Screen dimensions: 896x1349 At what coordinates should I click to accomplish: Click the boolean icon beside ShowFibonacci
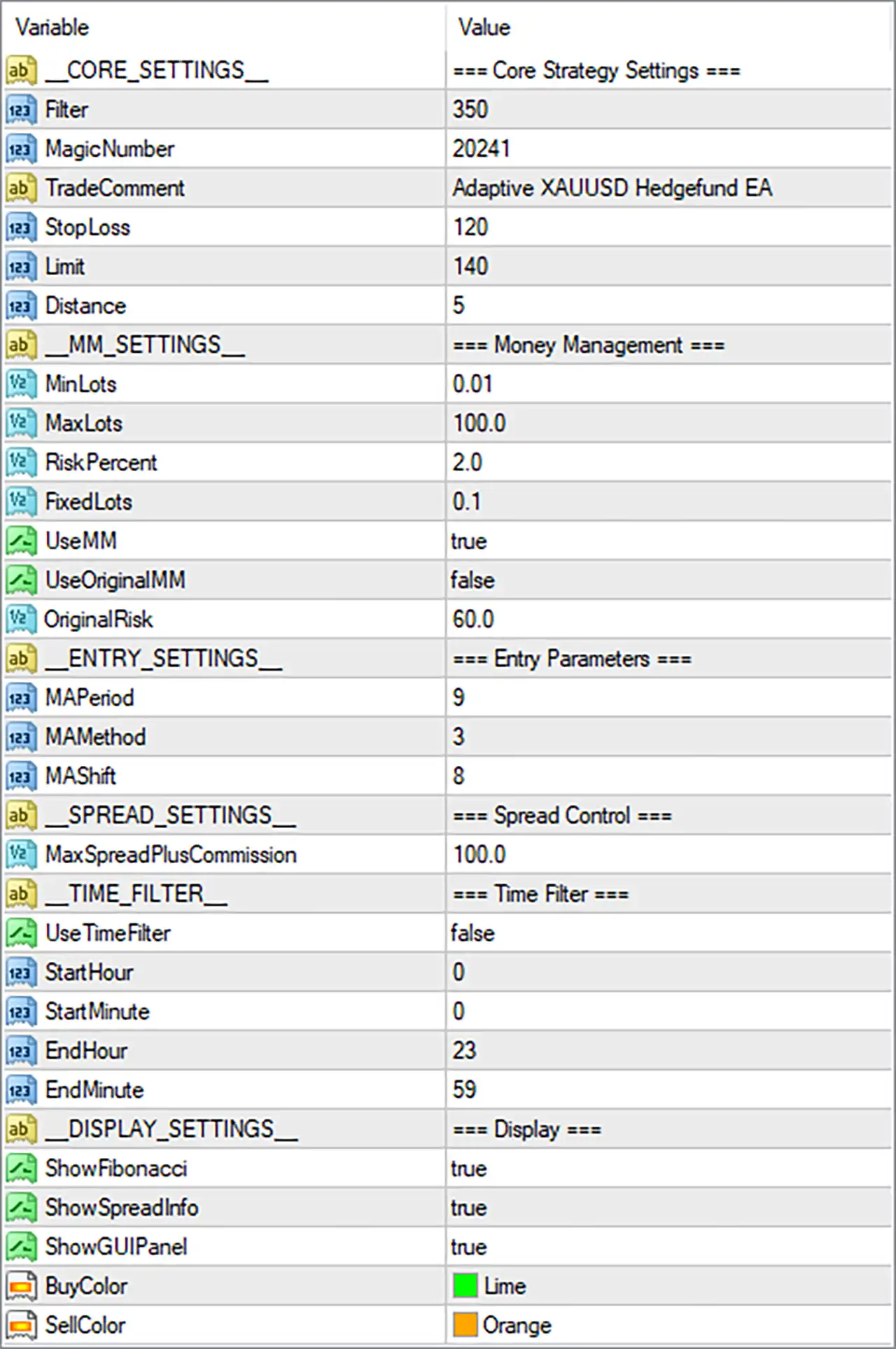(20, 1168)
